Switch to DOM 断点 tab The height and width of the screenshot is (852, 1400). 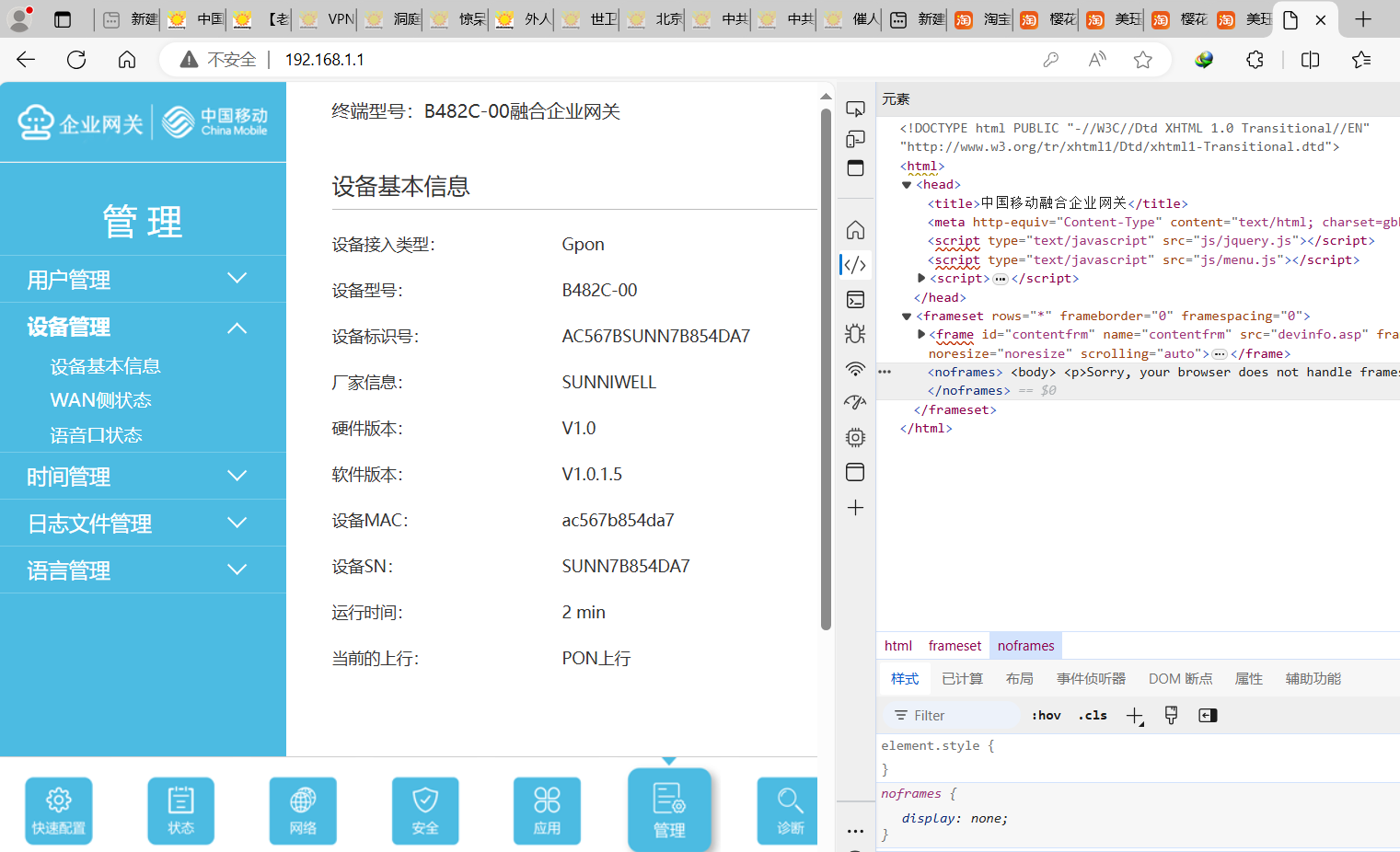[x=1180, y=679]
